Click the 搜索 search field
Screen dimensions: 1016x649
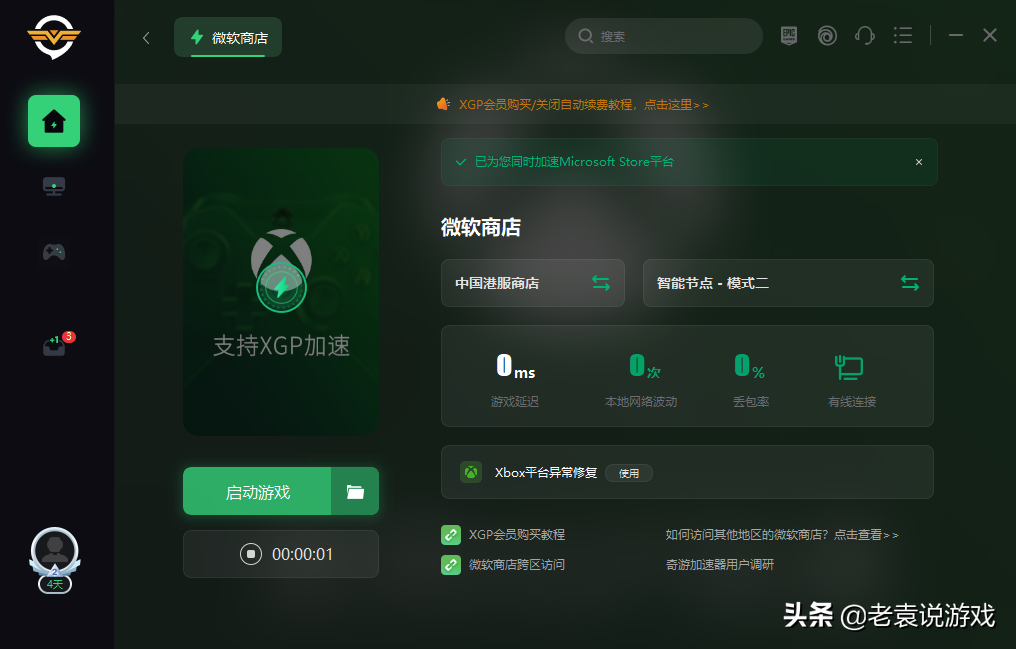(x=664, y=36)
